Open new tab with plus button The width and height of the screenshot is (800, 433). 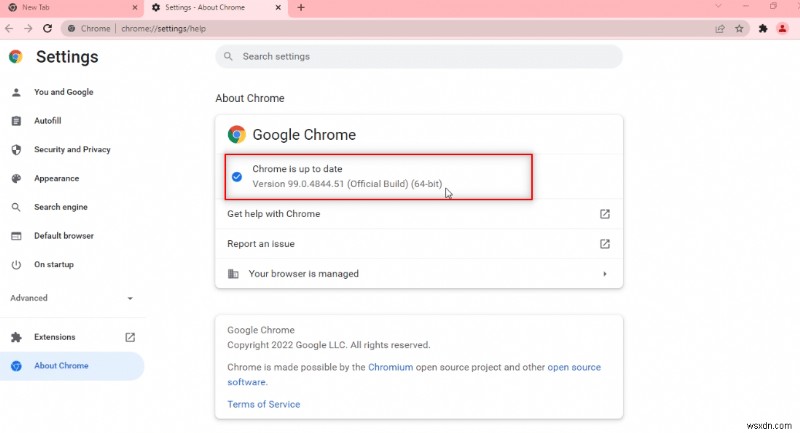pyautogui.click(x=301, y=7)
